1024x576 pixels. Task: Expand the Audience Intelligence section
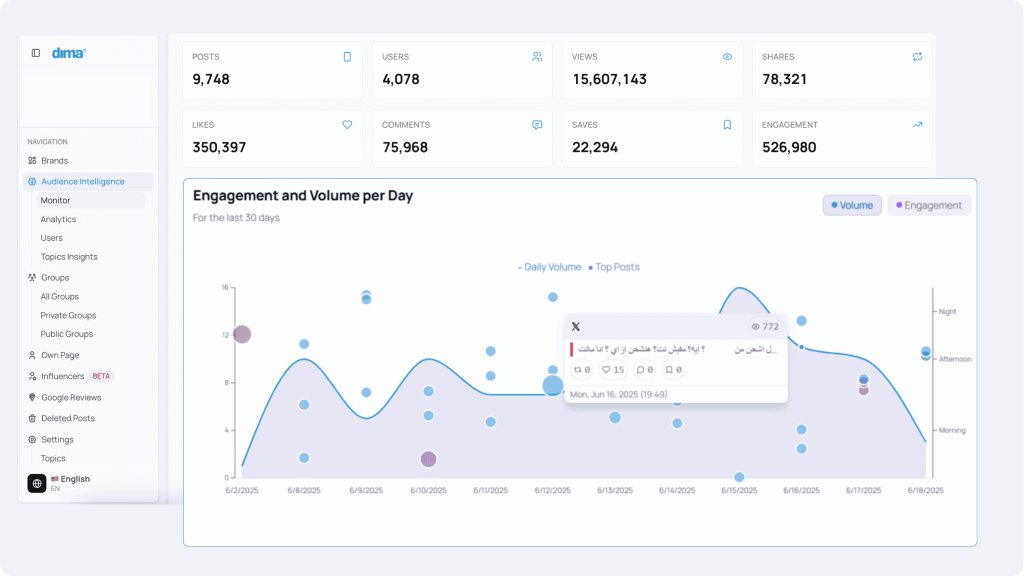pyautogui.click(x=82, y=182)
